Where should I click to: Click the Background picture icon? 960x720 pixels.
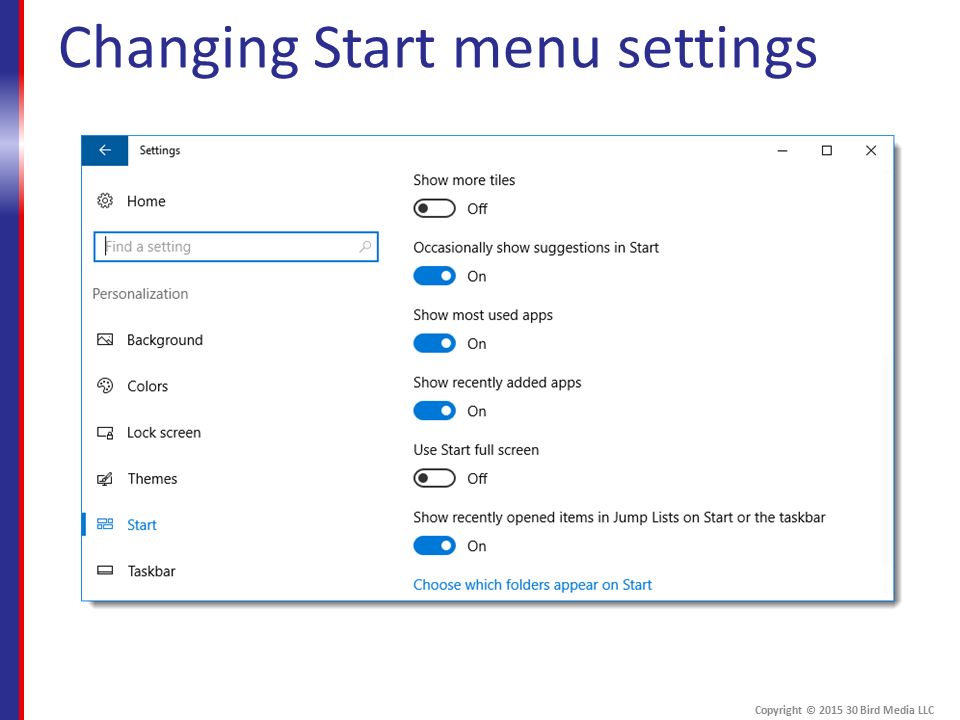105,340
